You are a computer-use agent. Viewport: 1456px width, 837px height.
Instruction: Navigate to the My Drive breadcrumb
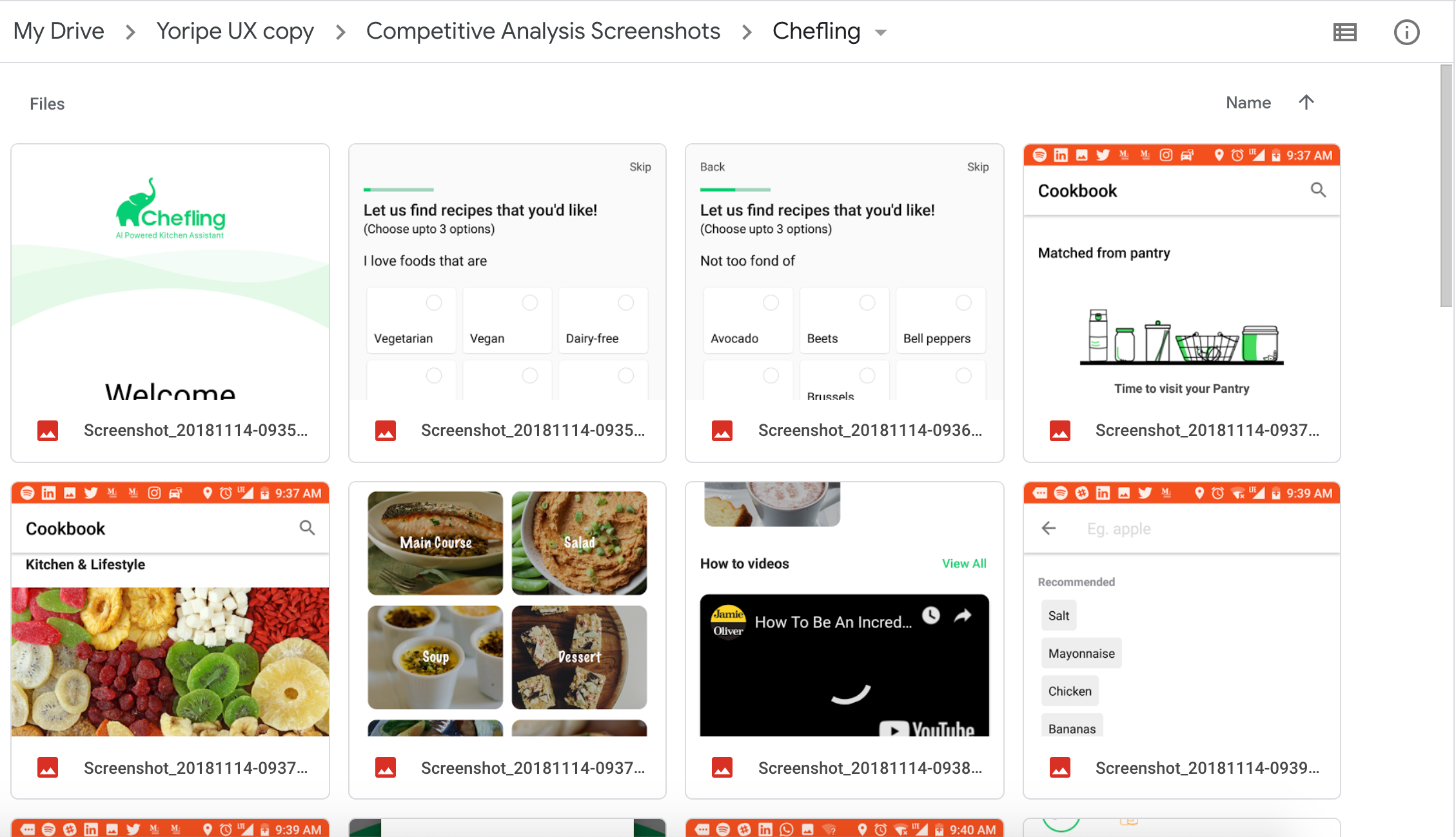[x=59, y=30]
